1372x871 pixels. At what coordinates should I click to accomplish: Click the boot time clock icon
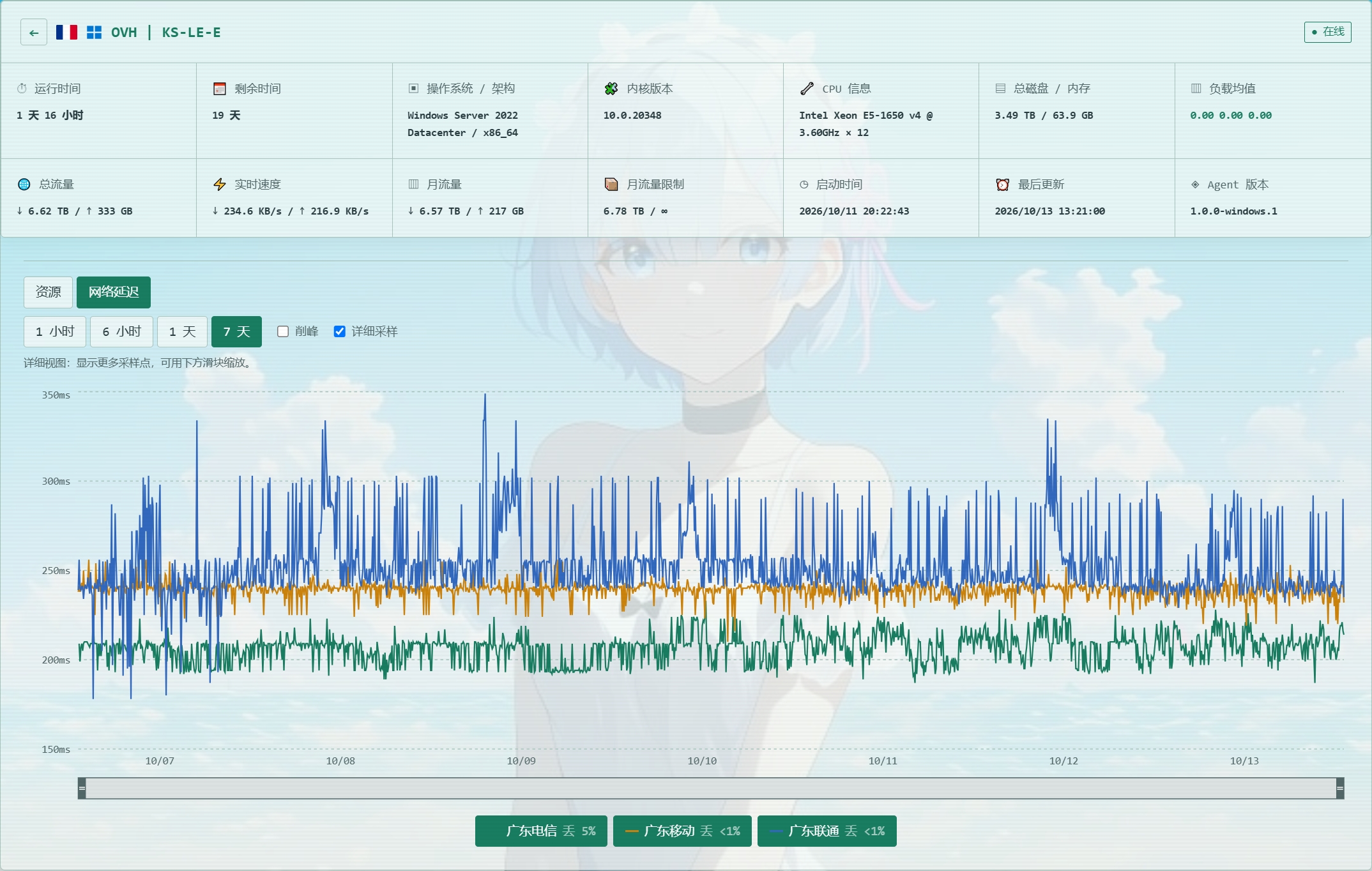[x=804, y=185]
